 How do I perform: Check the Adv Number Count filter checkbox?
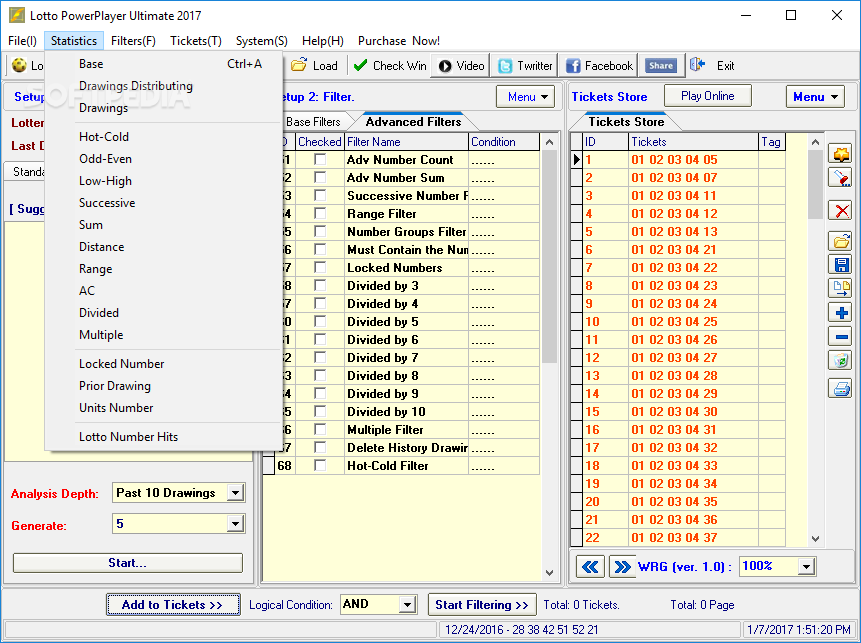click(x=320, y=159)
